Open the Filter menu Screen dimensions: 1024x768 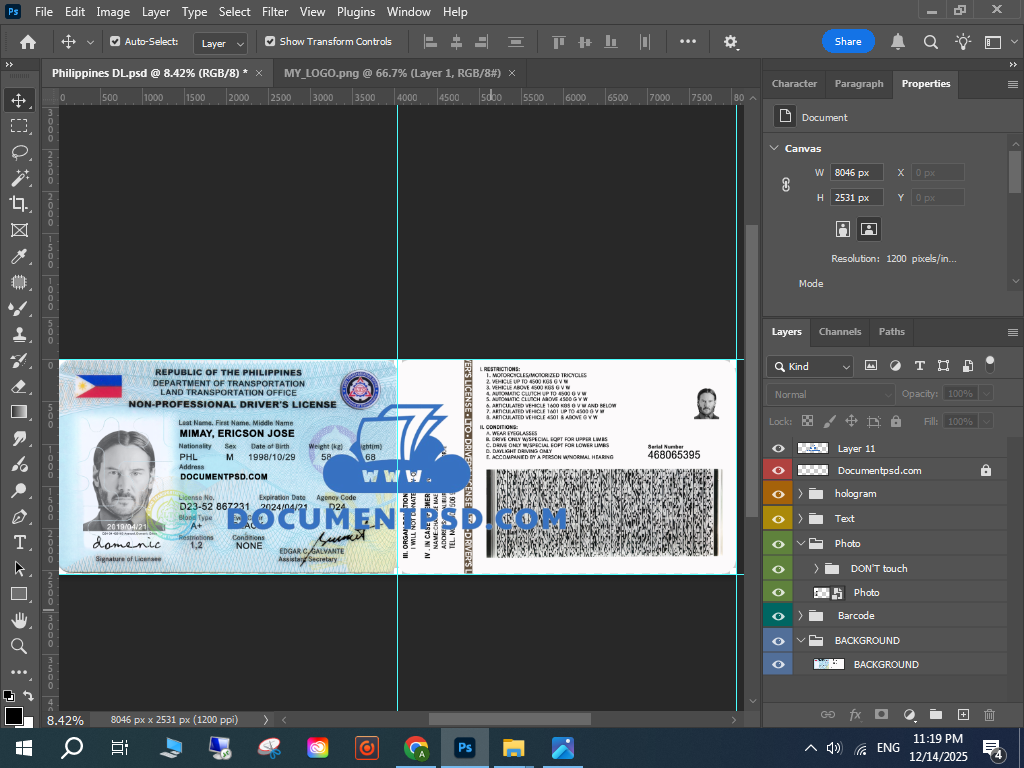click(x=274, y=12)
